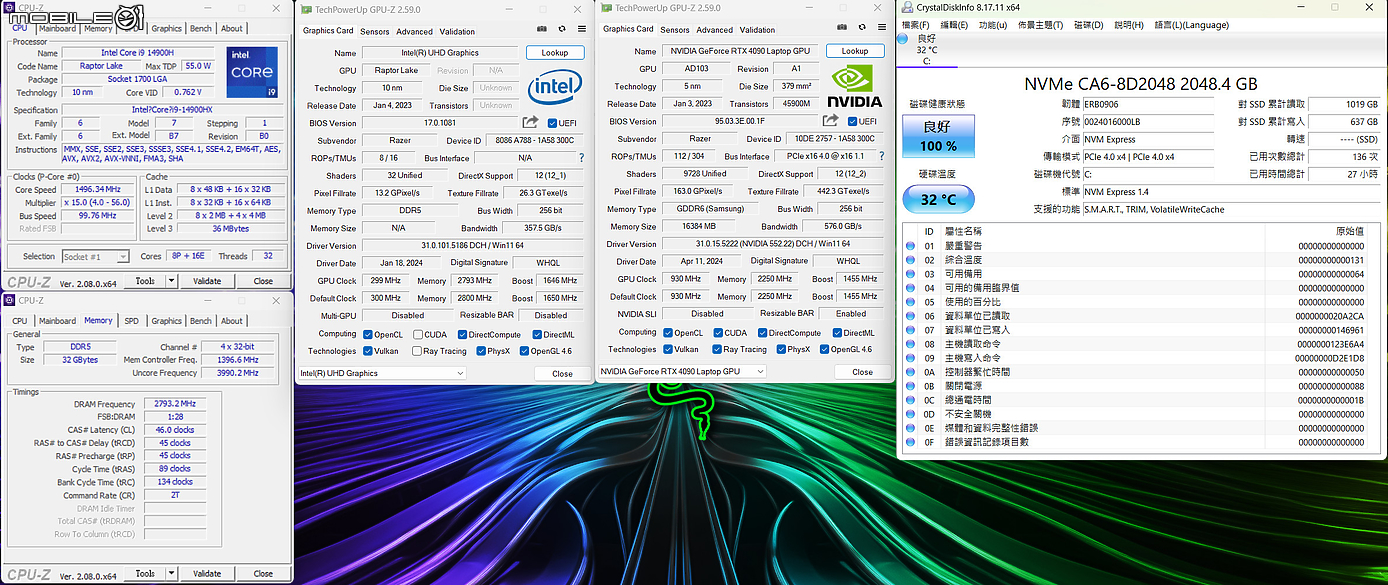Click lower CPU-Z window title bar icon
1388x585 pixels.
coord(9,300)
